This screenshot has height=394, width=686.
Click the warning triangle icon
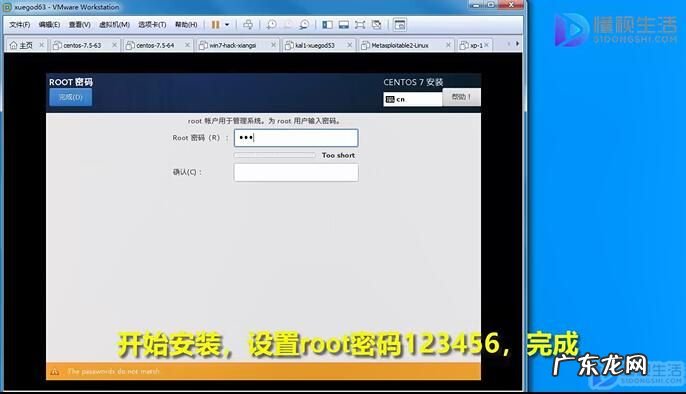point(55,372)
